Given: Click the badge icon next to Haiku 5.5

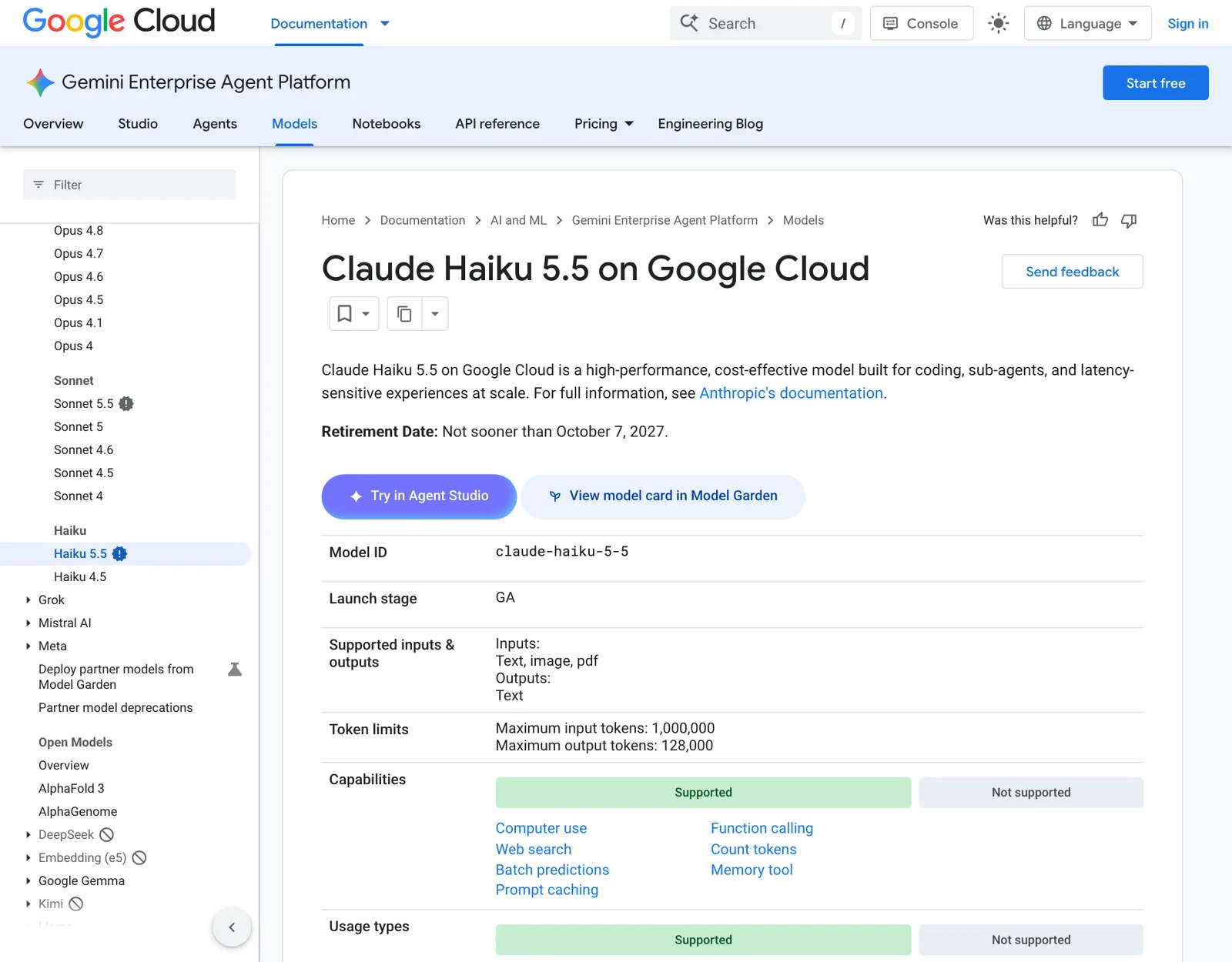Looking at the screenshot, I should (119, 553).
